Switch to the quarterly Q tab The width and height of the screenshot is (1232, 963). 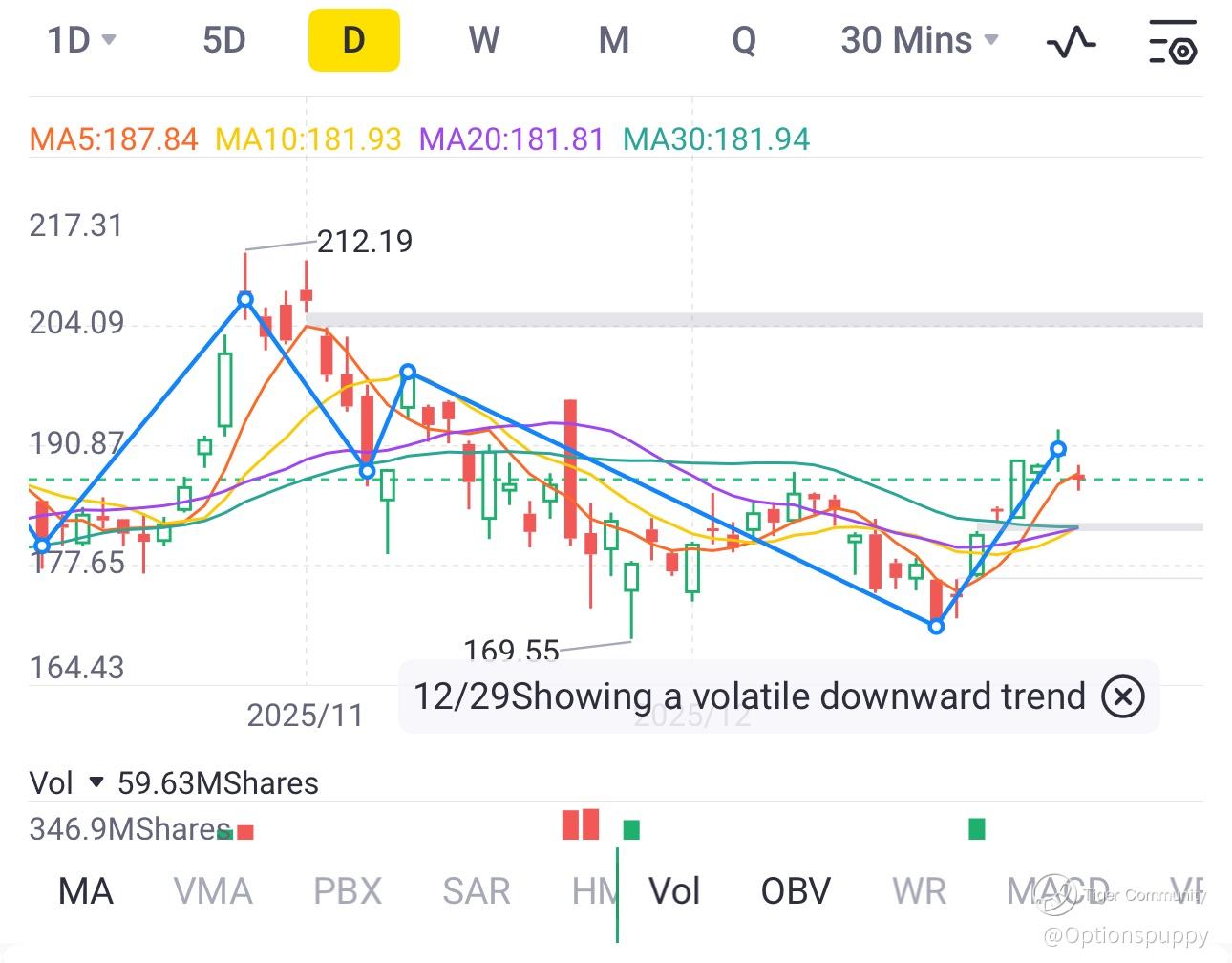click(x=744, y=40)
